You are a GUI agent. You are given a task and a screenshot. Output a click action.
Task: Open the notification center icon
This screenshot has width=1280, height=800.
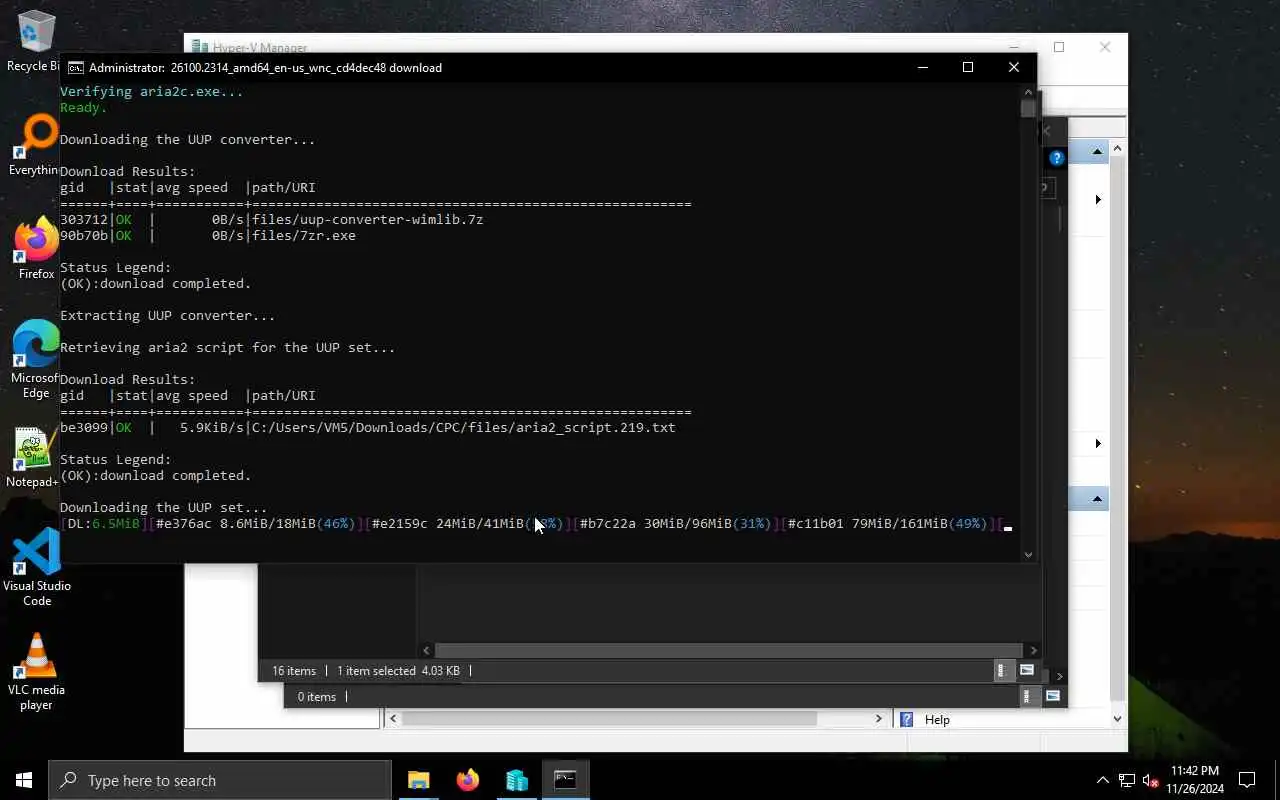[1247, 780]
